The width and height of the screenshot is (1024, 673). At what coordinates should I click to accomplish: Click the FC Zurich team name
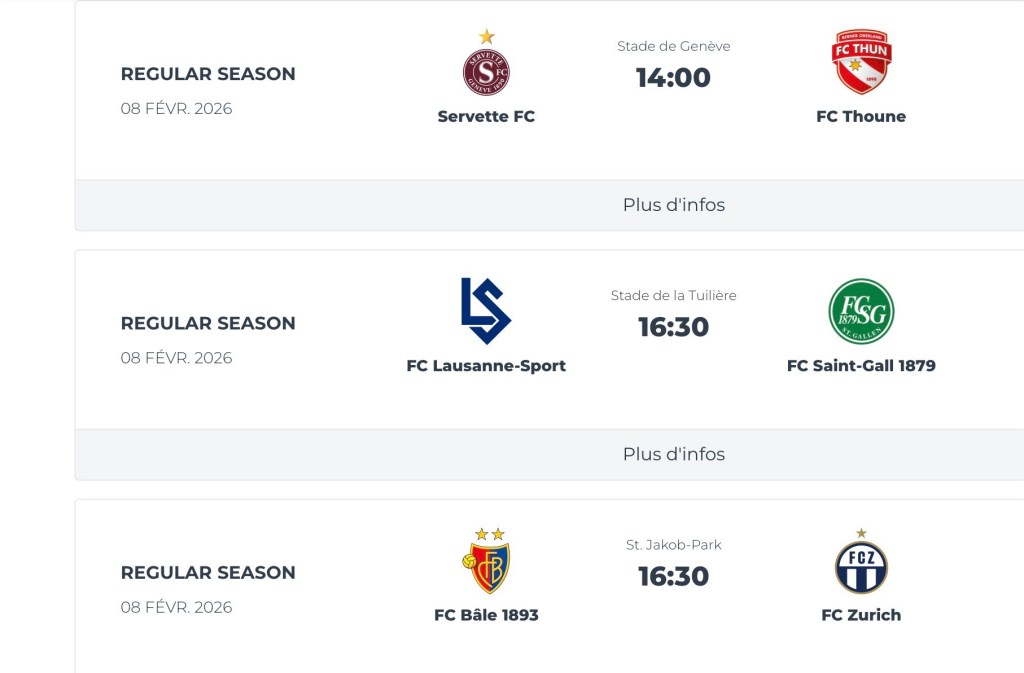tap(861, 615)
